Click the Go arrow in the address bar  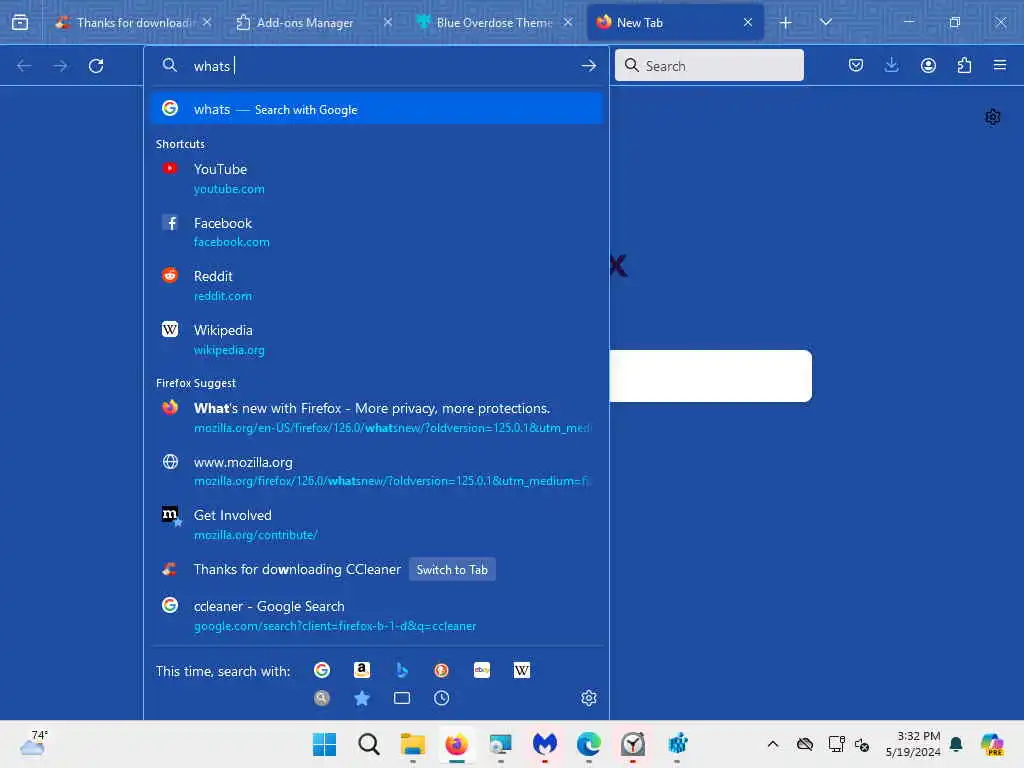pos(588,66)
